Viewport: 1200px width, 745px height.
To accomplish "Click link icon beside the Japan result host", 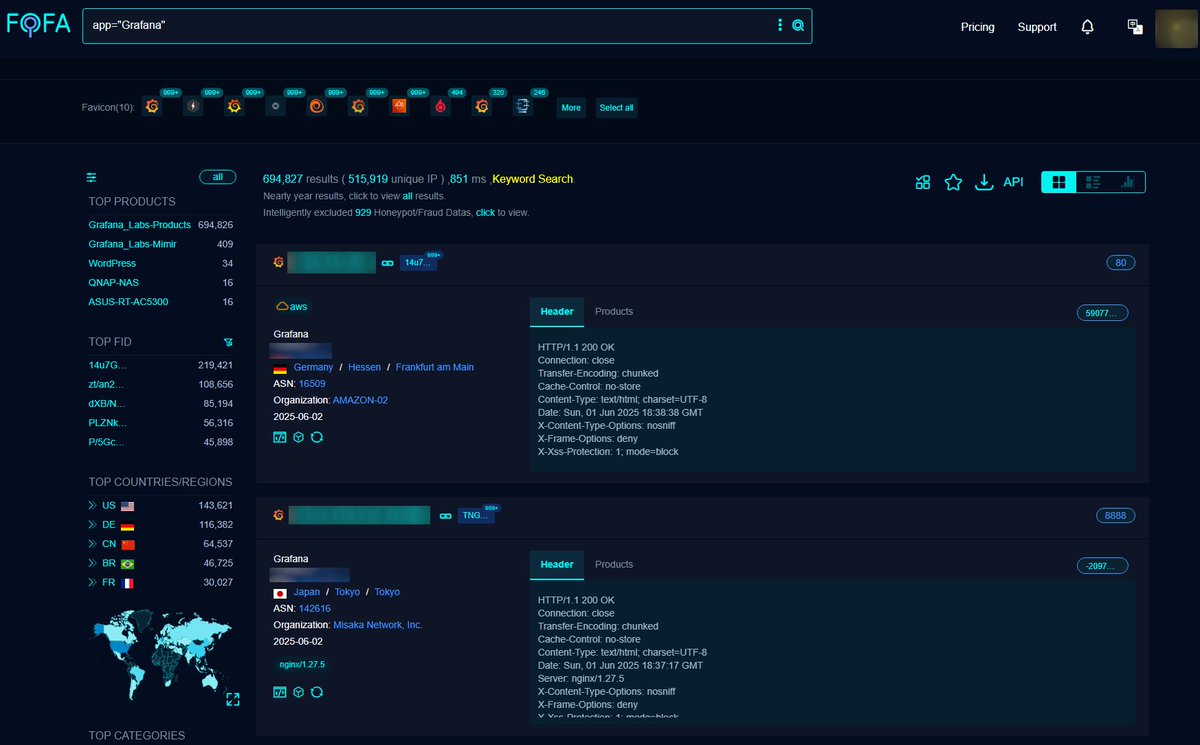I will coord(445,516).
